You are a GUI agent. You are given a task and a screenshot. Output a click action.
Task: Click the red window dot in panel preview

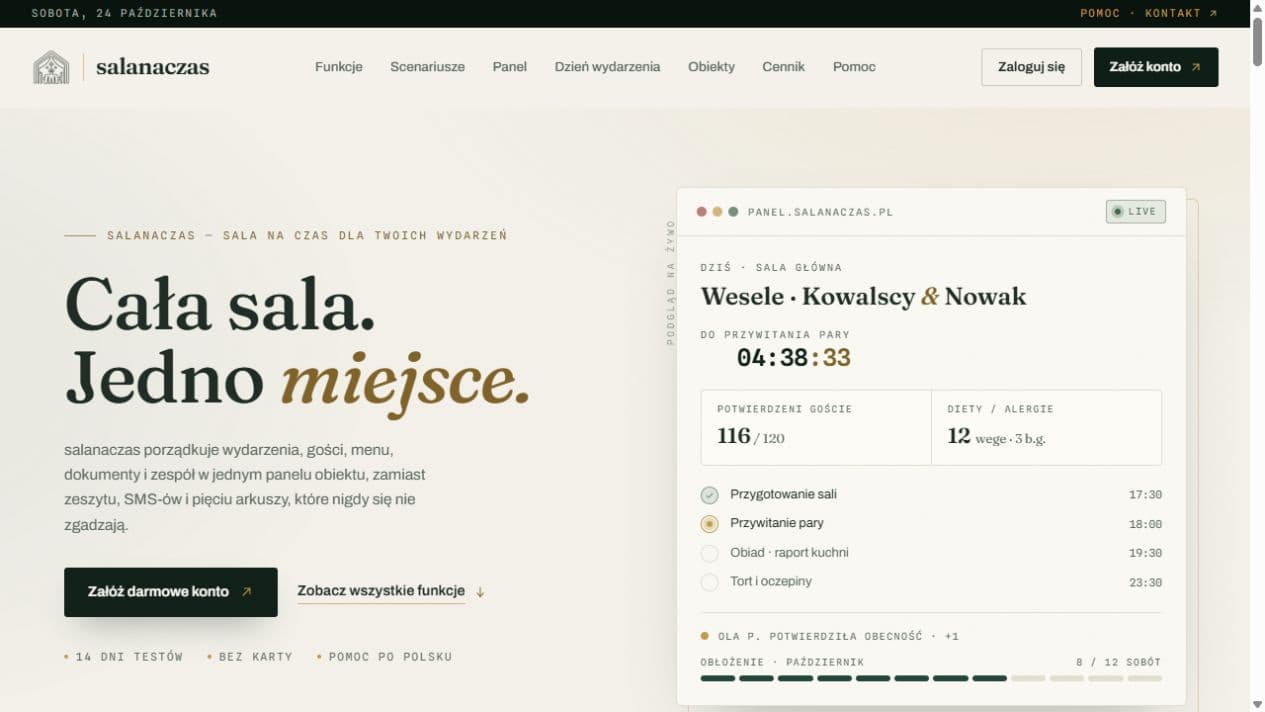pos(702,212)
